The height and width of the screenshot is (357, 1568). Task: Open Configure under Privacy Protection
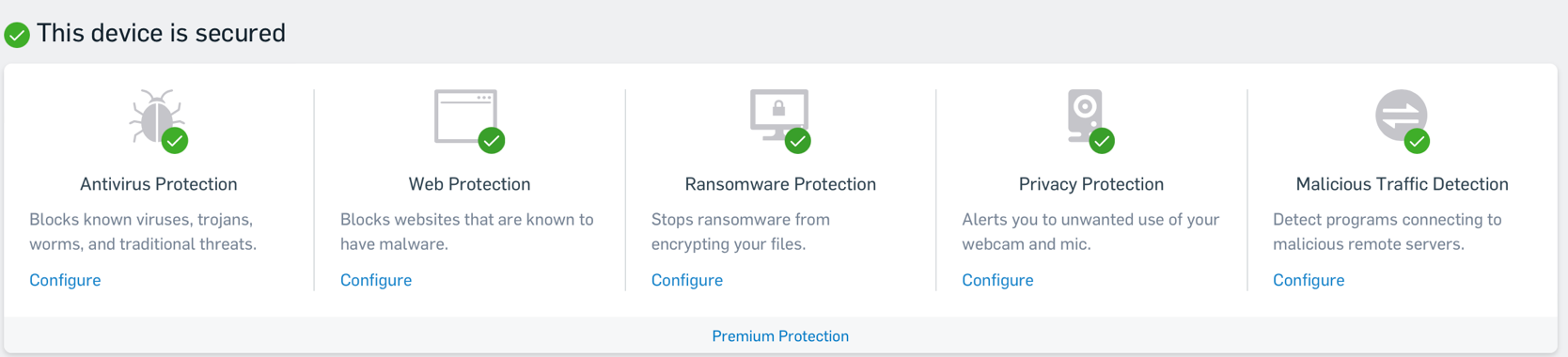(997, 280)
